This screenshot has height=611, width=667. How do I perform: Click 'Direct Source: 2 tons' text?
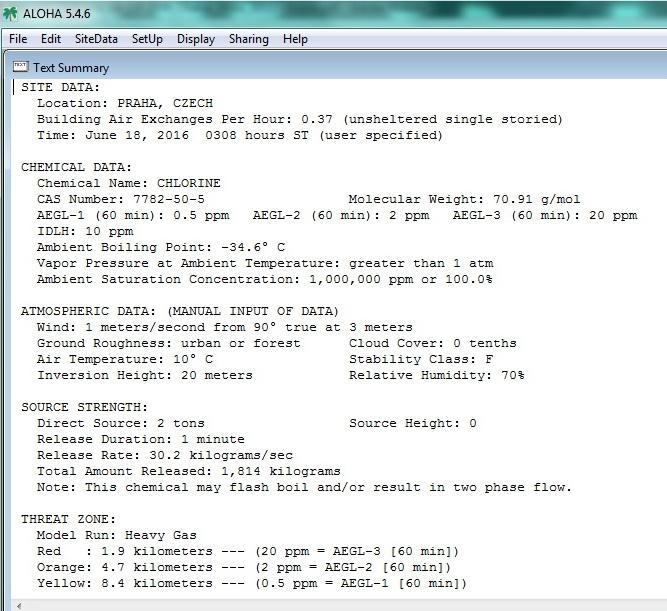(x=121, y=423)
